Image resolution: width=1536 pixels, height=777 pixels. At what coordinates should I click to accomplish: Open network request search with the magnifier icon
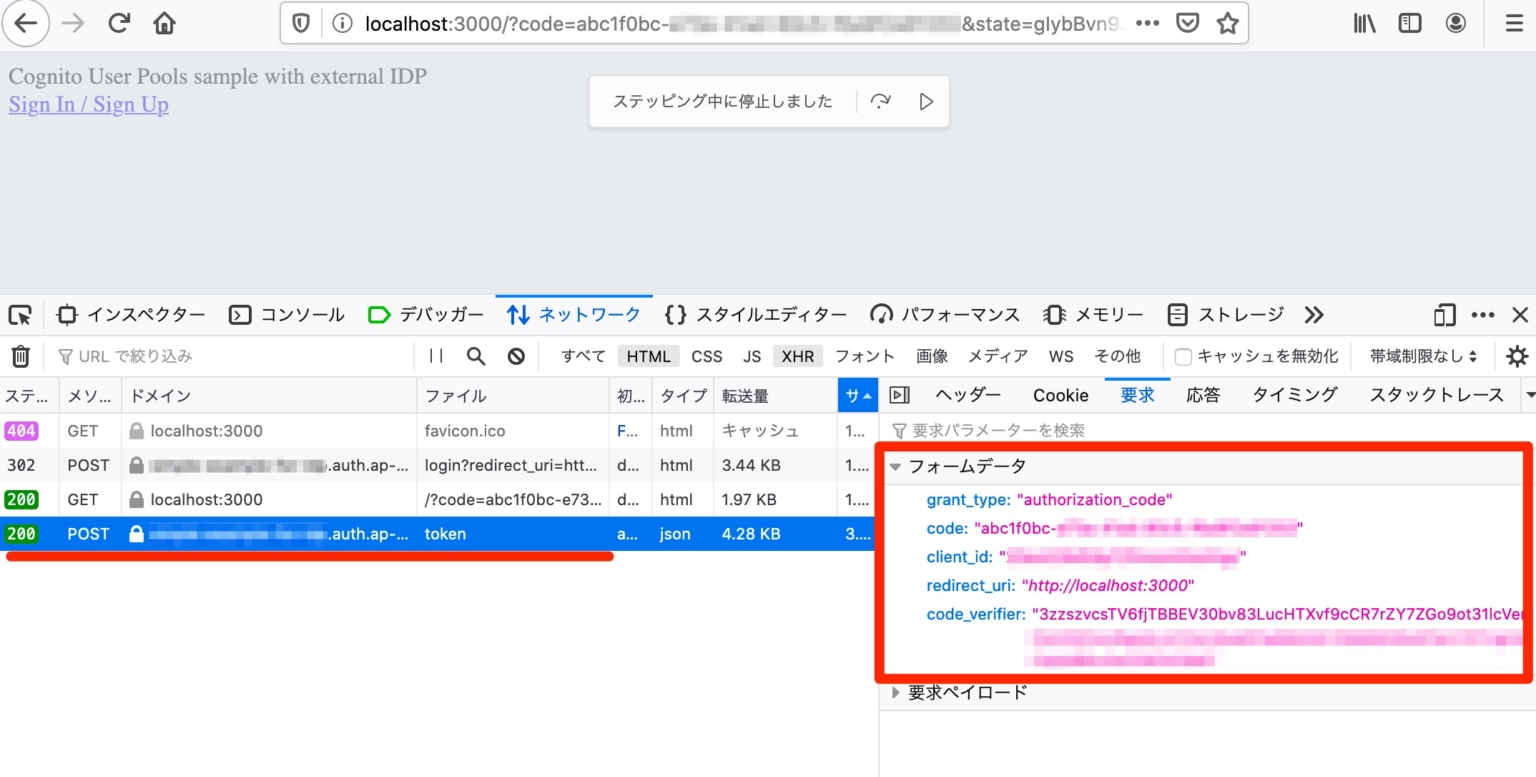click(475, 355)
